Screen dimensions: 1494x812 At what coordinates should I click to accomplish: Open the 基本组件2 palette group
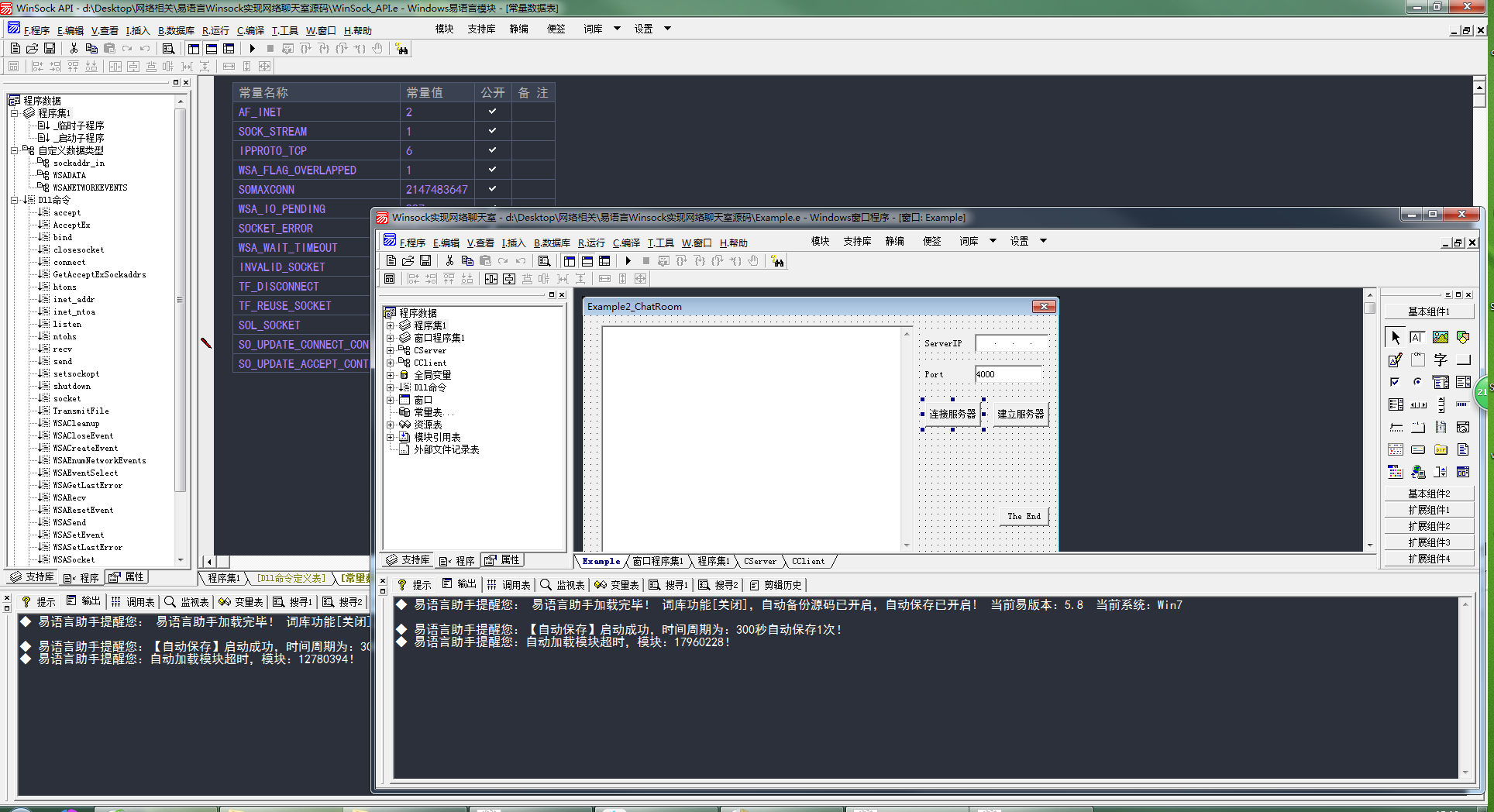[1429, 494]
